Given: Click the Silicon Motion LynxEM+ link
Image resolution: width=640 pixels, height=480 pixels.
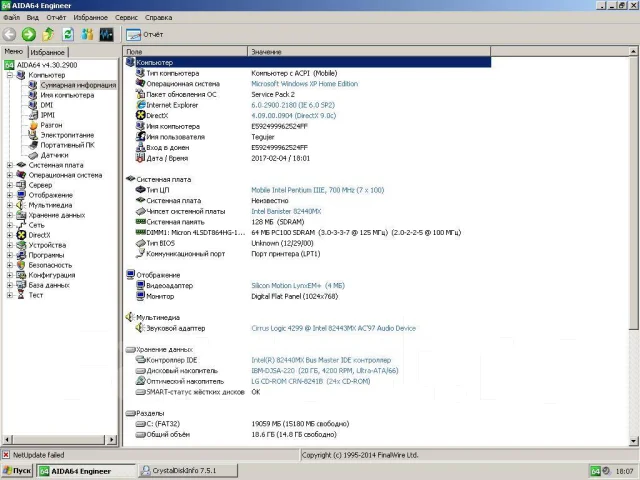Looking at the screenshot, I should coord(298,286).
